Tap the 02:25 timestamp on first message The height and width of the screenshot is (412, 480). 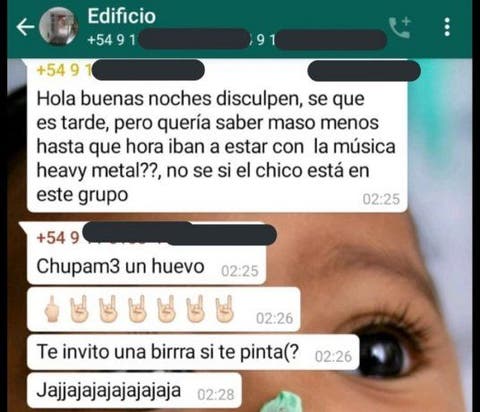point(381,199)
